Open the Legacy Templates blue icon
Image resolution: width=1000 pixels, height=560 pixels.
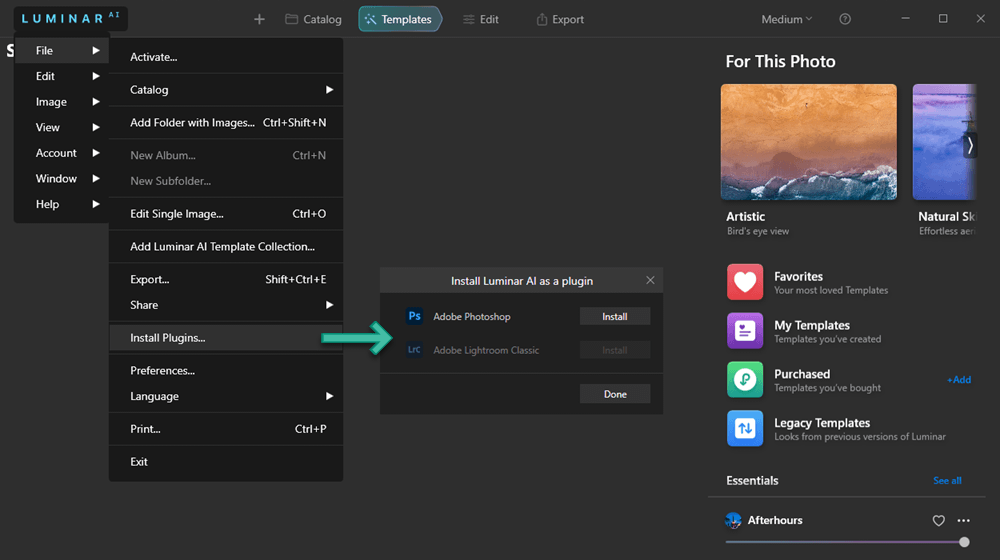[745, 428]
